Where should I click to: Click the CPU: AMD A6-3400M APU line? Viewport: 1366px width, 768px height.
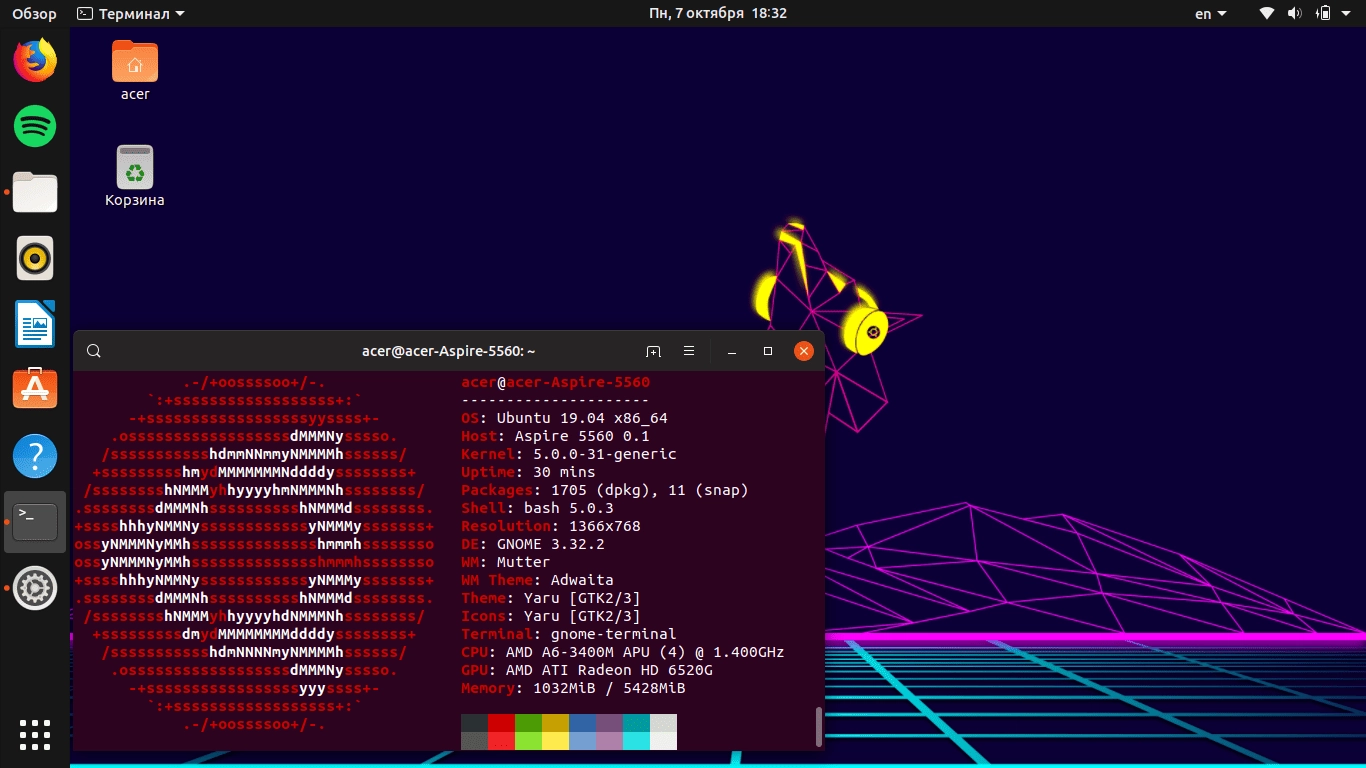coord(623,652)
